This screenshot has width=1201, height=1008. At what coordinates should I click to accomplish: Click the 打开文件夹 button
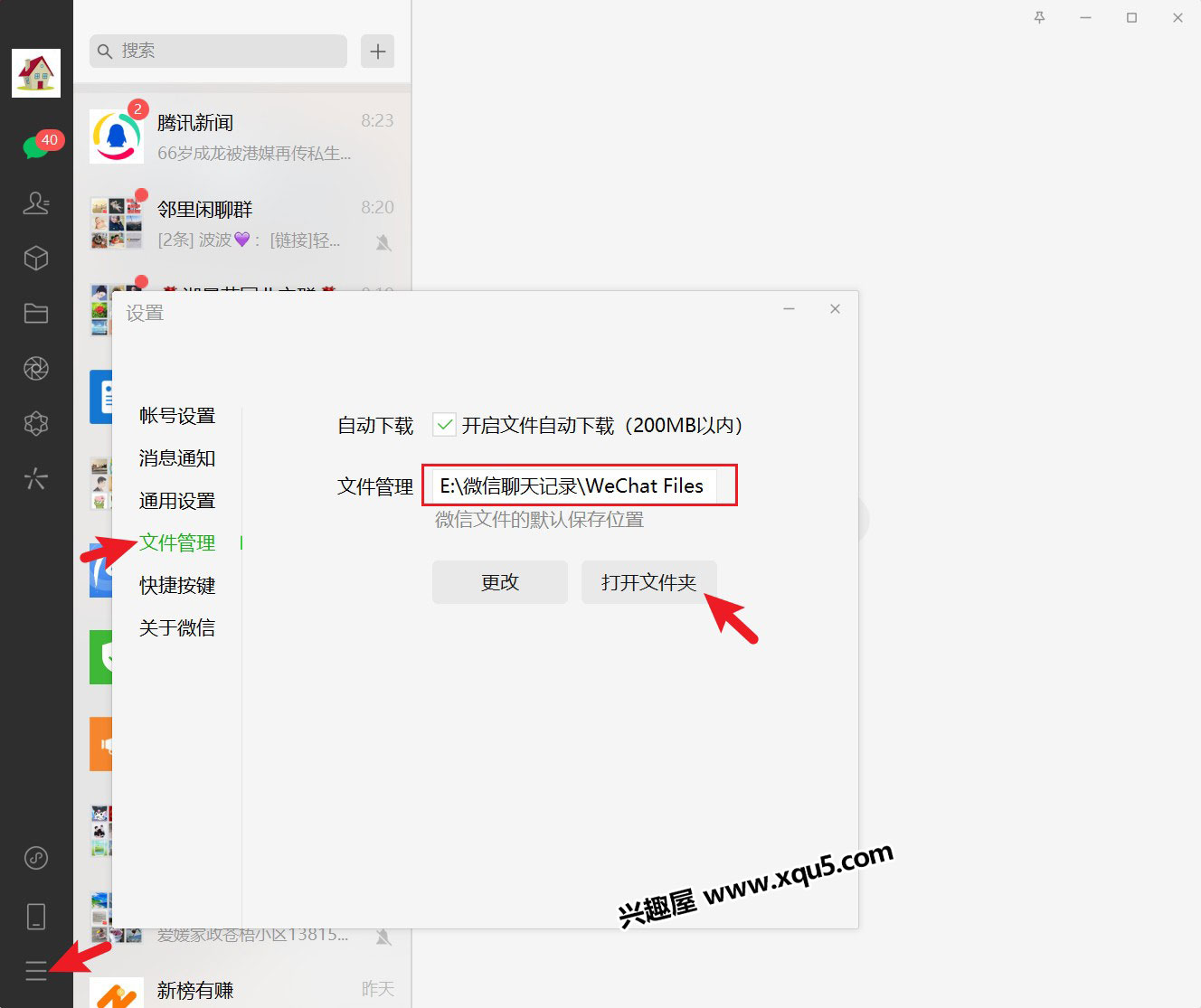[x=649, y=582]
